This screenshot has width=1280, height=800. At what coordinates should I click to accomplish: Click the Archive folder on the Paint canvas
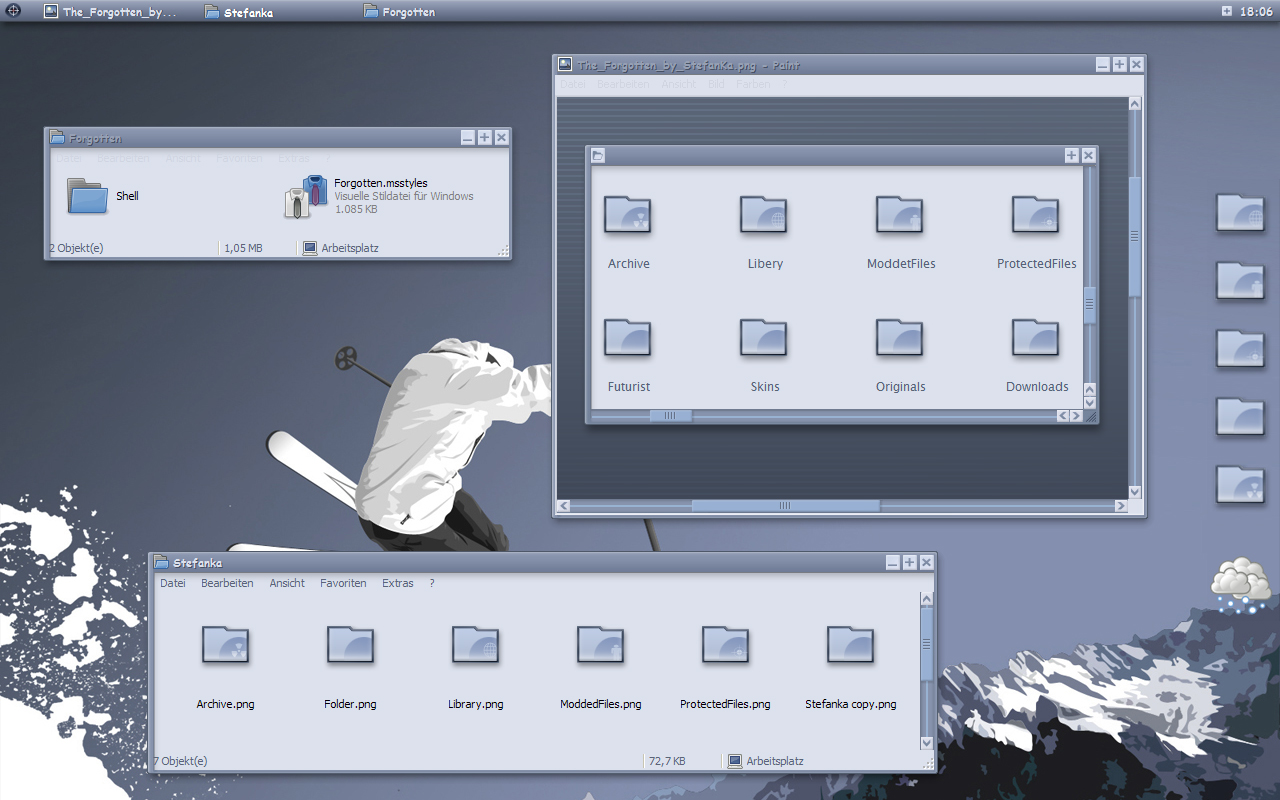pos(628,215)
